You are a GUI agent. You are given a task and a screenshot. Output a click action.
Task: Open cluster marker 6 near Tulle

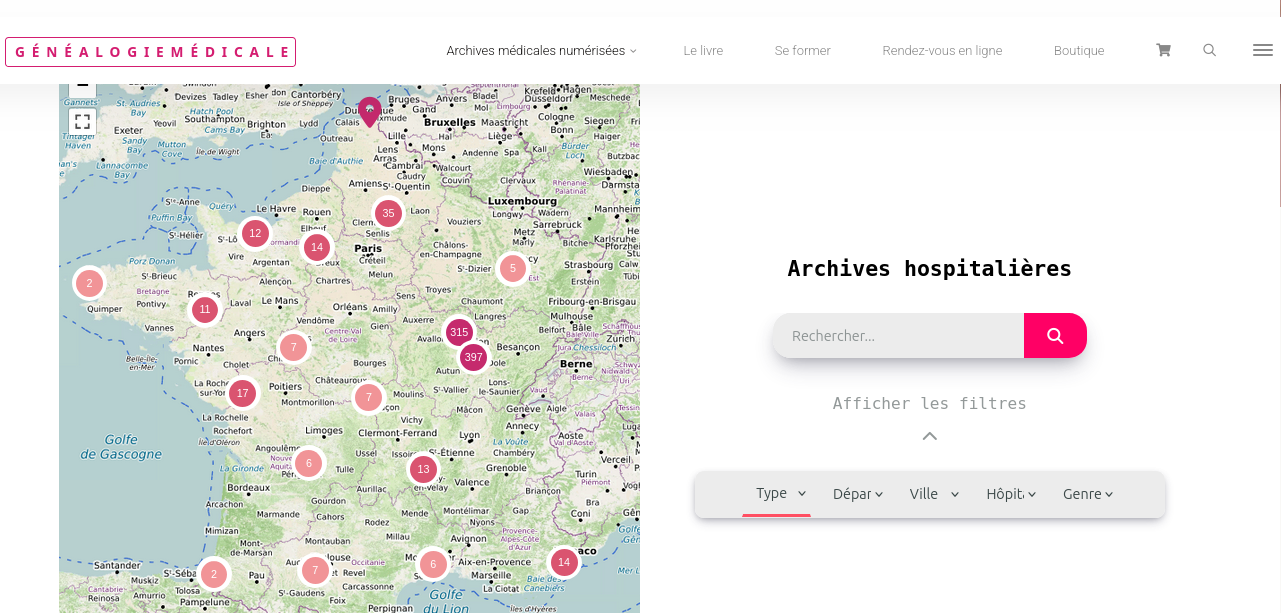[309, 463]
